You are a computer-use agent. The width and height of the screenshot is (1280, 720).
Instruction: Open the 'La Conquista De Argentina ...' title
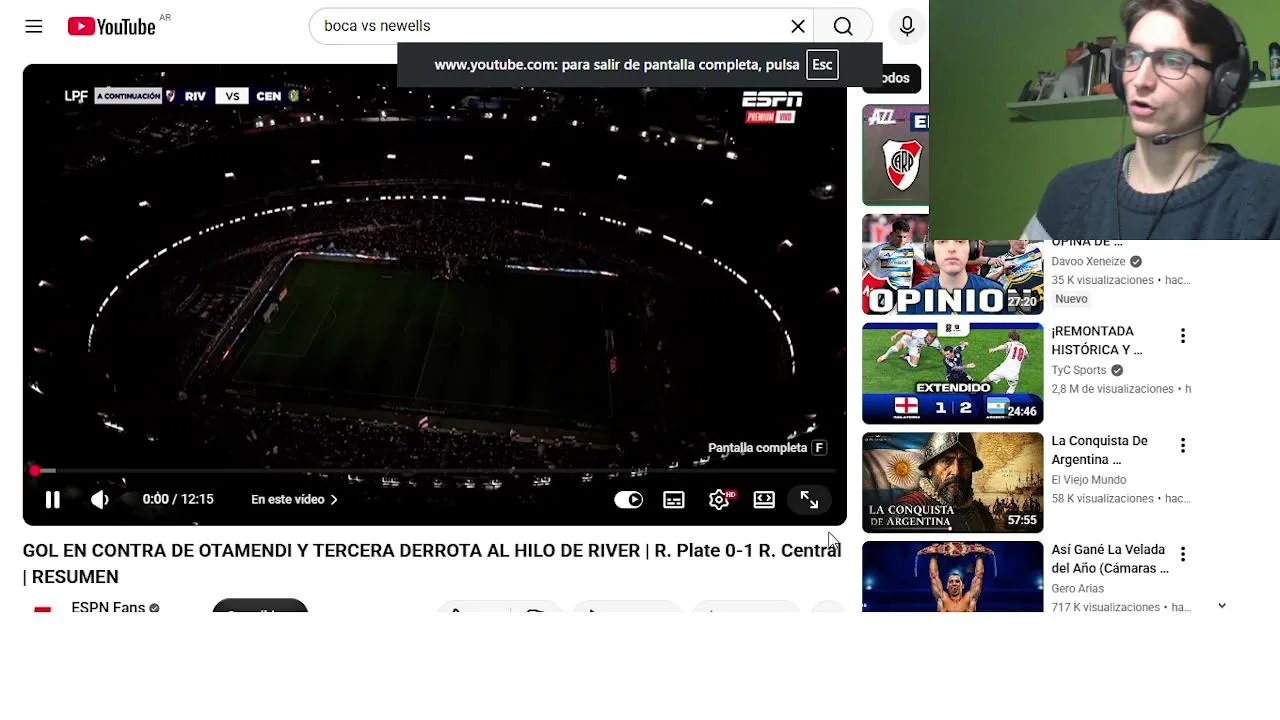pyautogui.click(x=1099, y=450)
